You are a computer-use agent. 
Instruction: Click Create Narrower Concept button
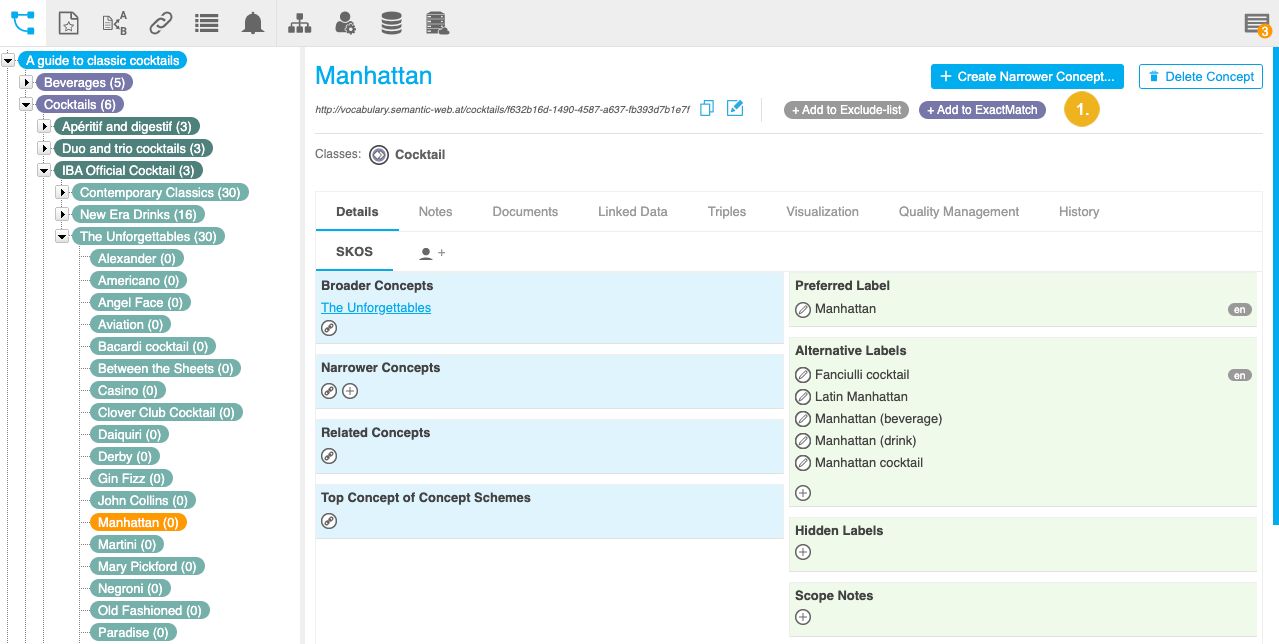click(x=1027, y=77)
